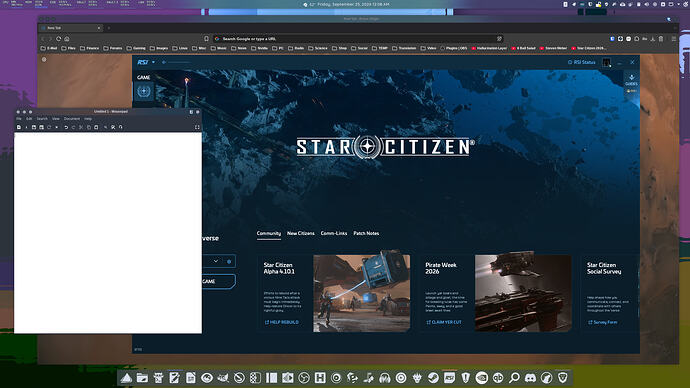The height and width of the screenshot is (388, 690).
Task: Select the Star Citizen game icon in launcher sidebar
Action: (143, 91)
